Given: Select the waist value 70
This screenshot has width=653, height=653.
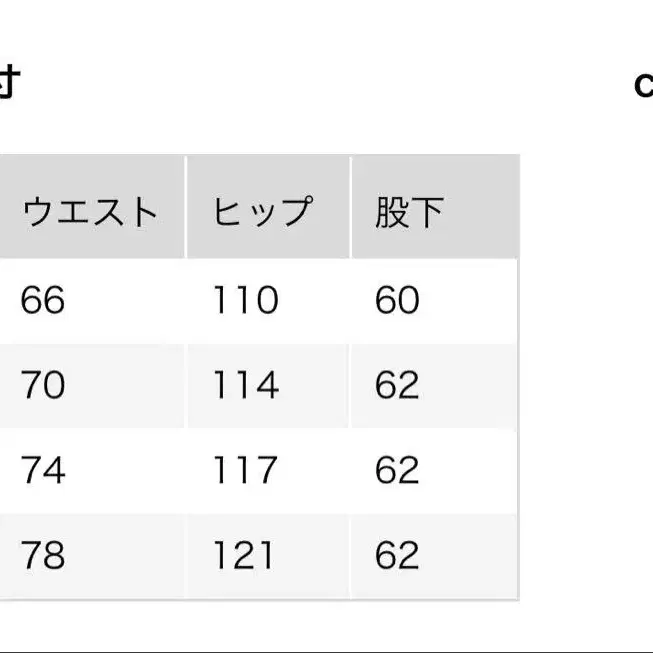Looking at the screenshot, I should [43, 385].
